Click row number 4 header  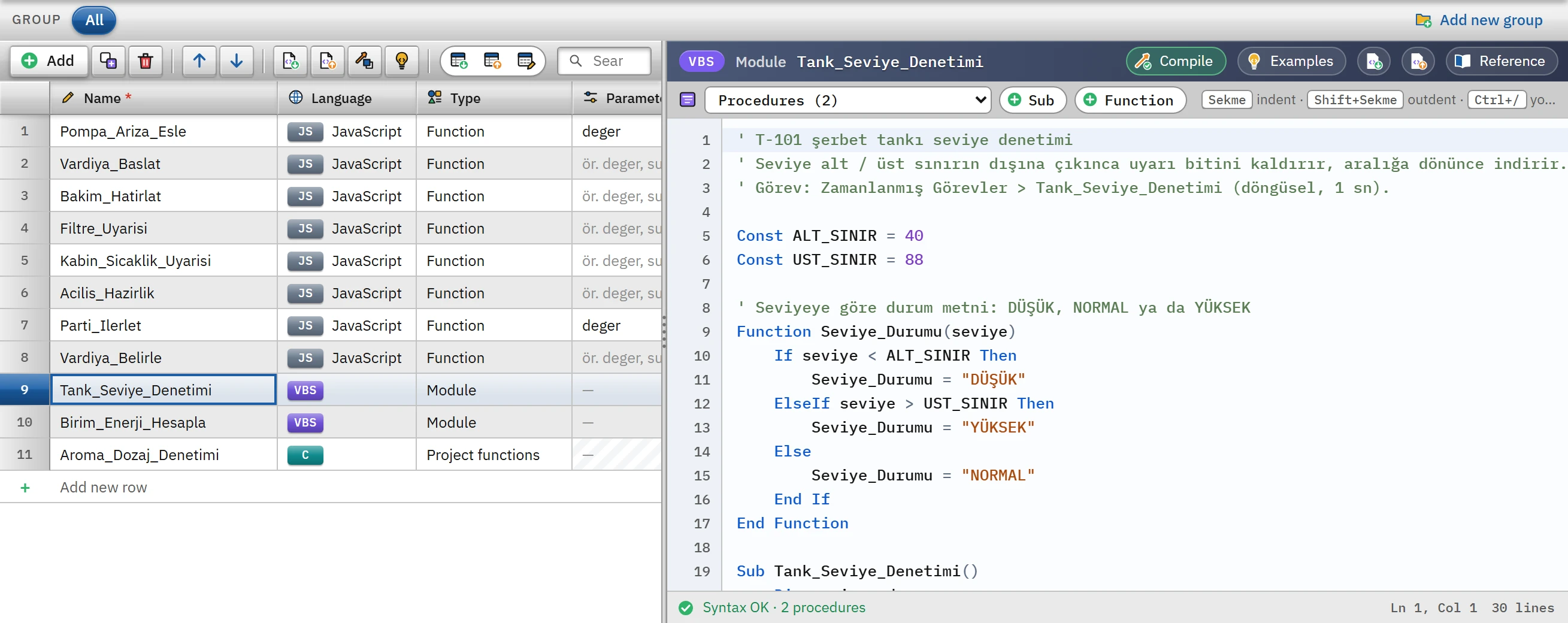(25, 228)
